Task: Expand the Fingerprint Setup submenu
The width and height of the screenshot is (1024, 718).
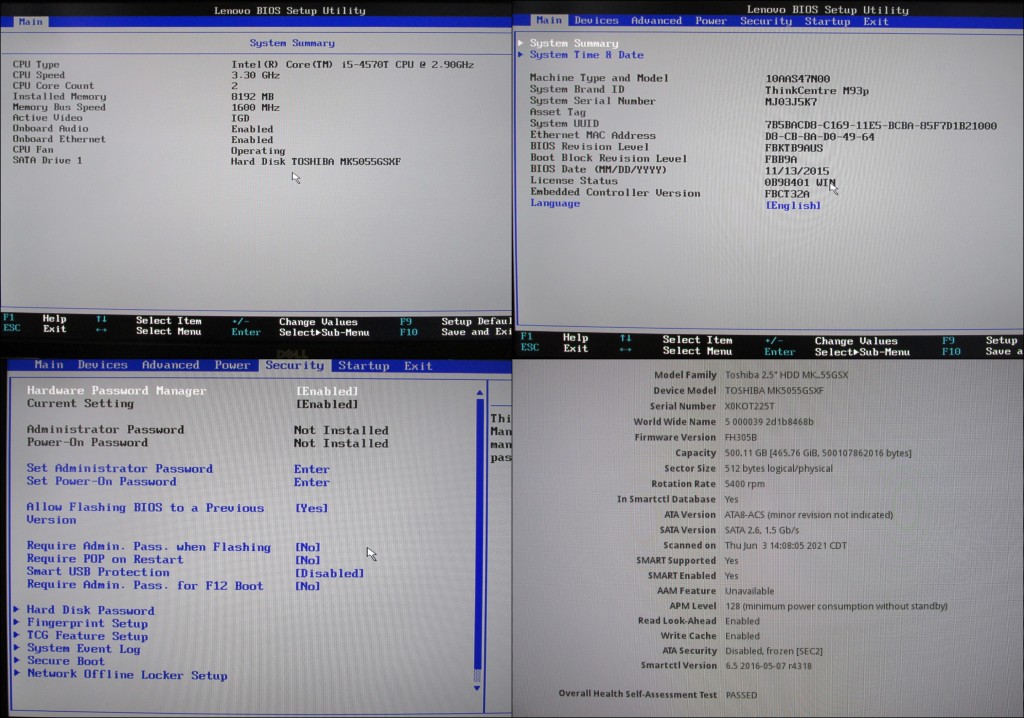Action: click(x=87, y=623)
